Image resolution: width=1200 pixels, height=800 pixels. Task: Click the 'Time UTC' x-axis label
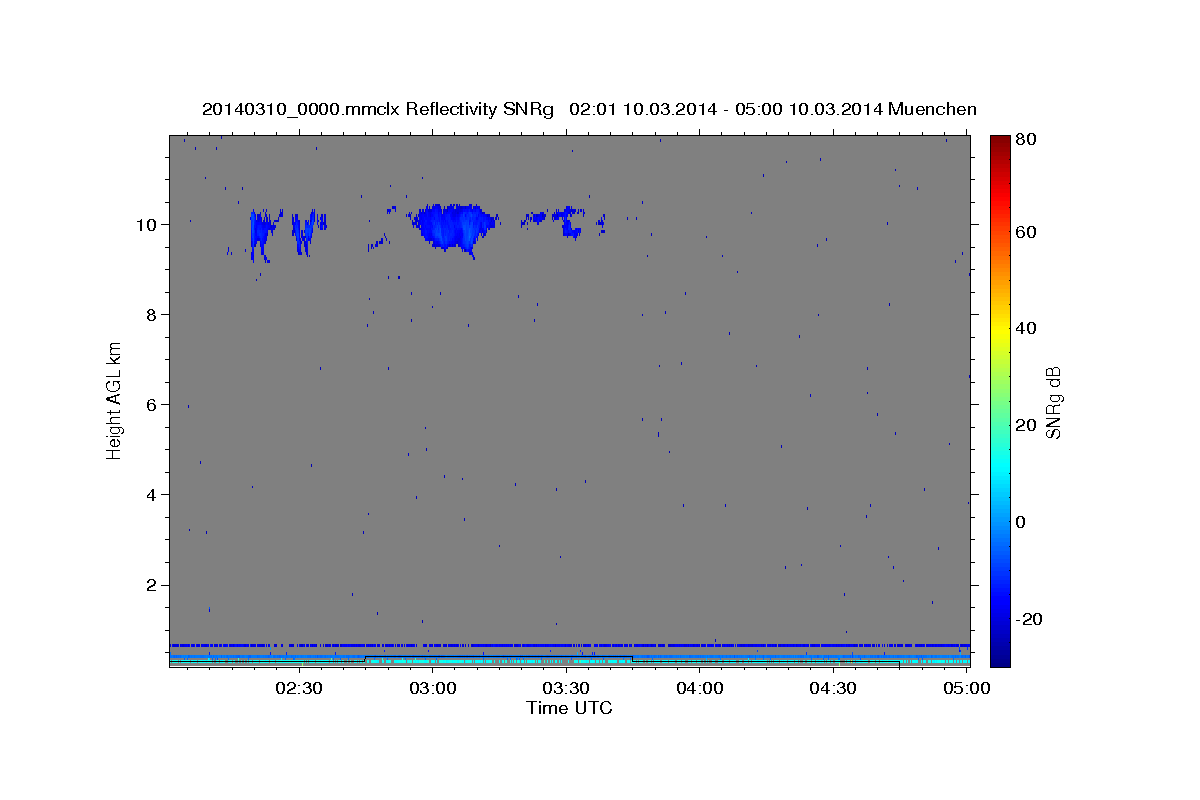pyautogui.click(x=569, y=708)
